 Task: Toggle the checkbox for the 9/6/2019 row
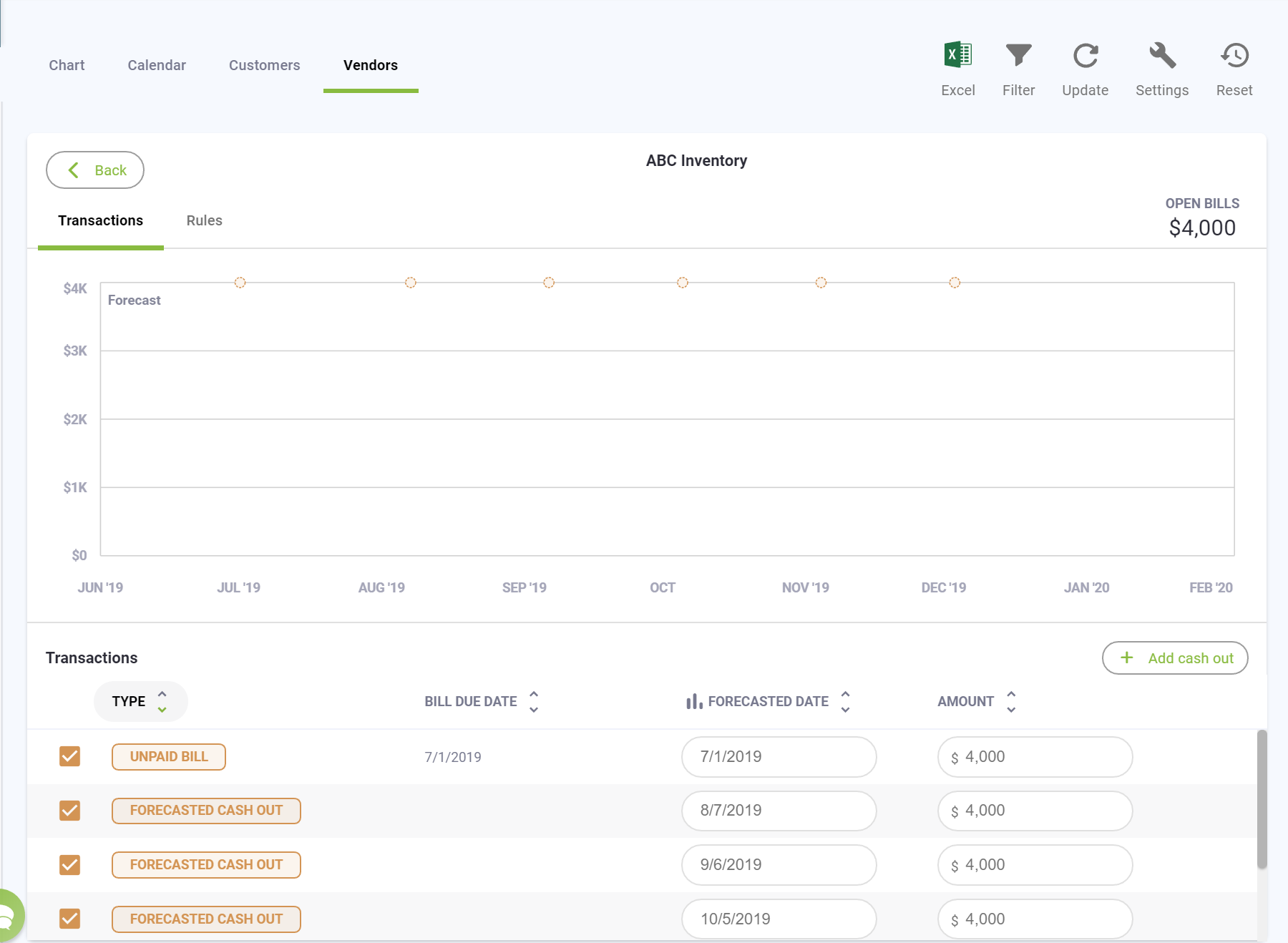point(69,864)
